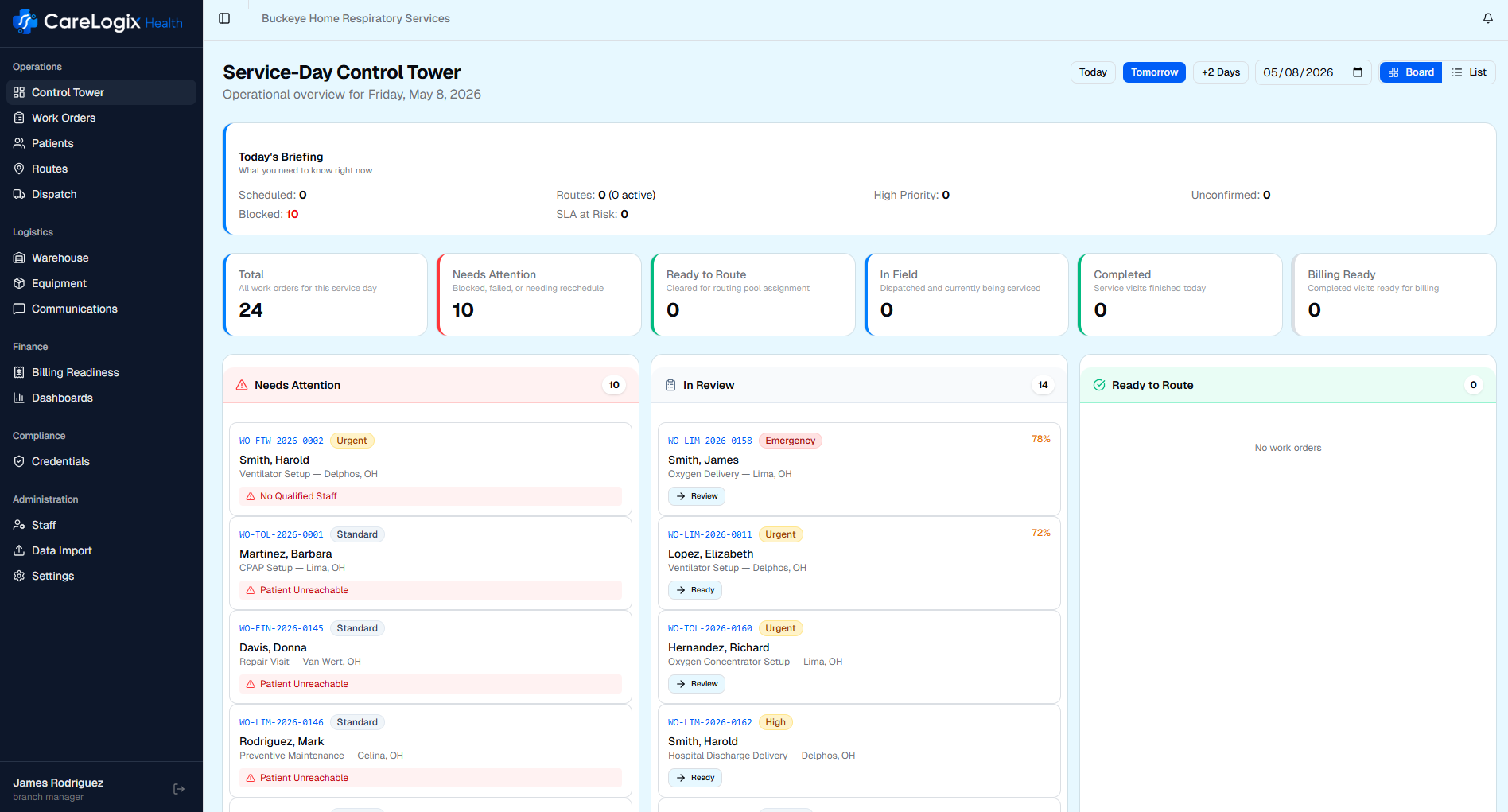Click the date field 05/08/2026
1508x812 pixels.
pos(1312,72)
